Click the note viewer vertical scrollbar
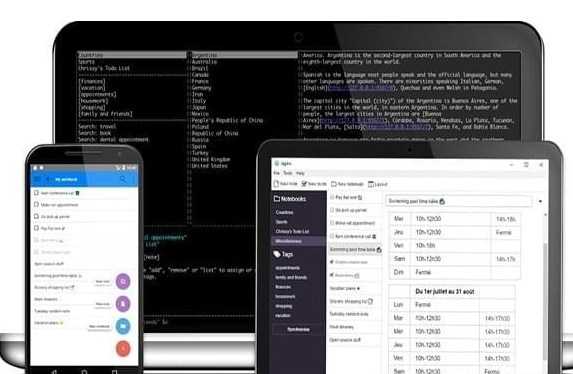573x374 pixels. pos(545,292)
